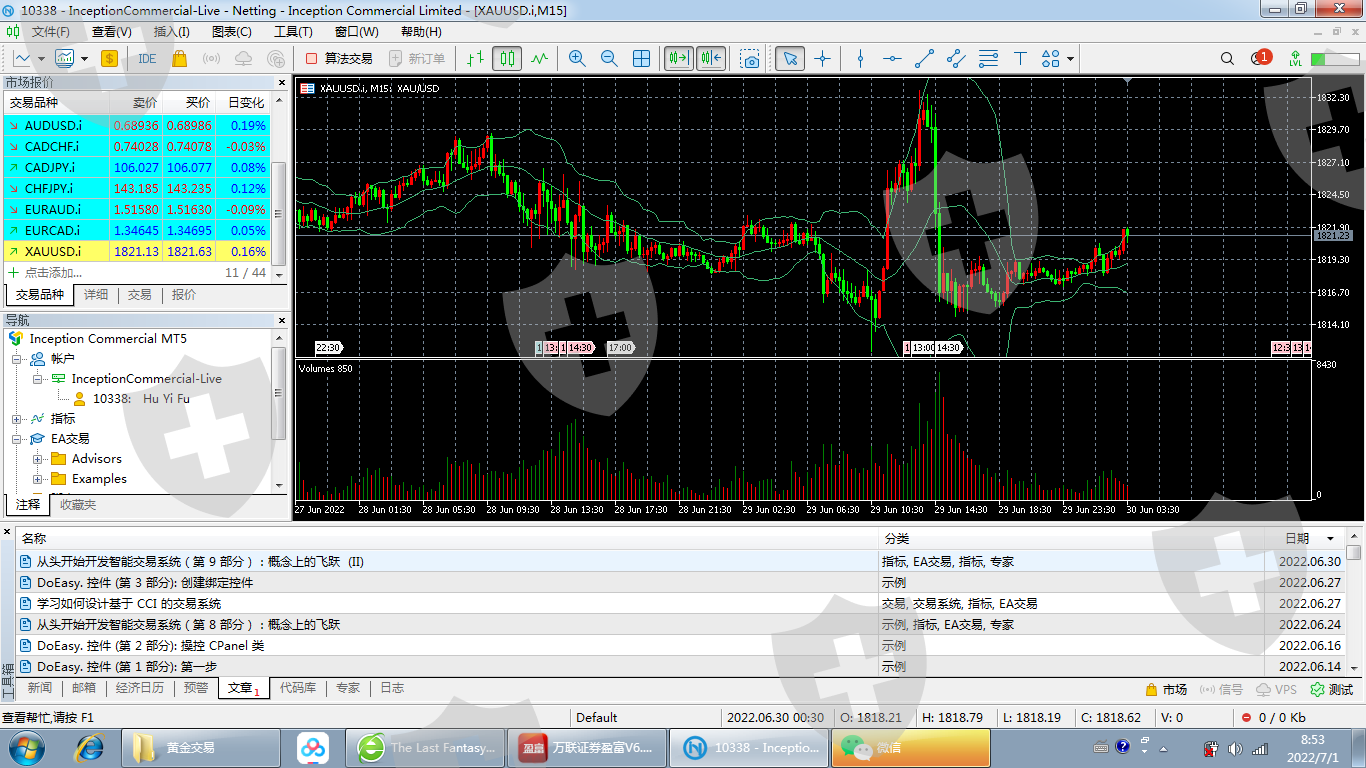
Task: Draw a trendline with the trendline tool
Action: pyautogui.click(x=924, y=58)
